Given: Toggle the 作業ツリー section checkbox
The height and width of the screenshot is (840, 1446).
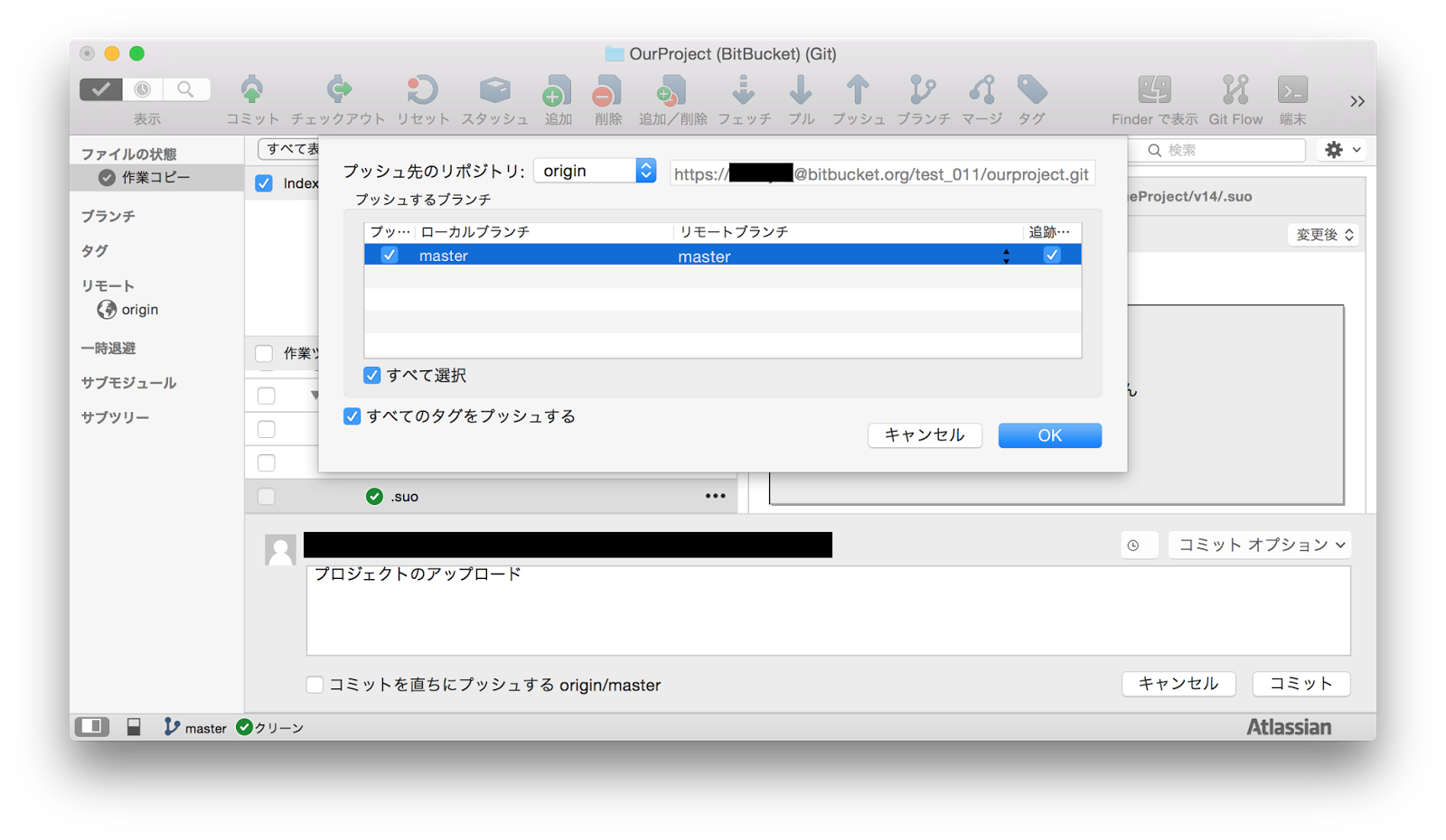Looking at the screenshot, I should click(x=264, y=353).
